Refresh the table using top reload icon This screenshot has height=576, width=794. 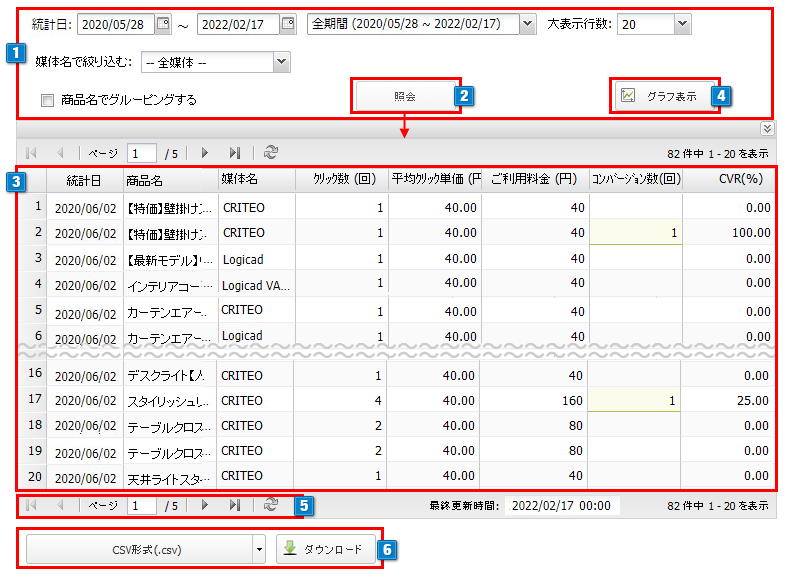271,153
